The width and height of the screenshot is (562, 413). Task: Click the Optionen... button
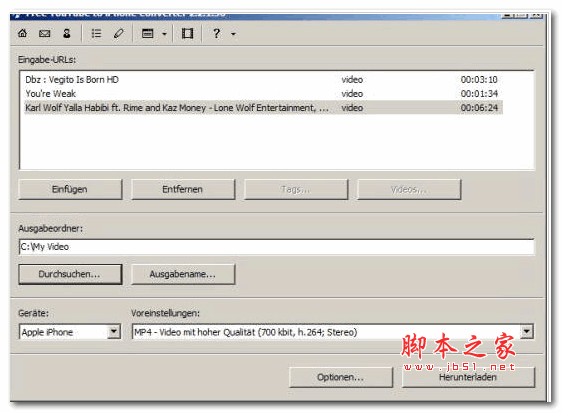point(341,377)
